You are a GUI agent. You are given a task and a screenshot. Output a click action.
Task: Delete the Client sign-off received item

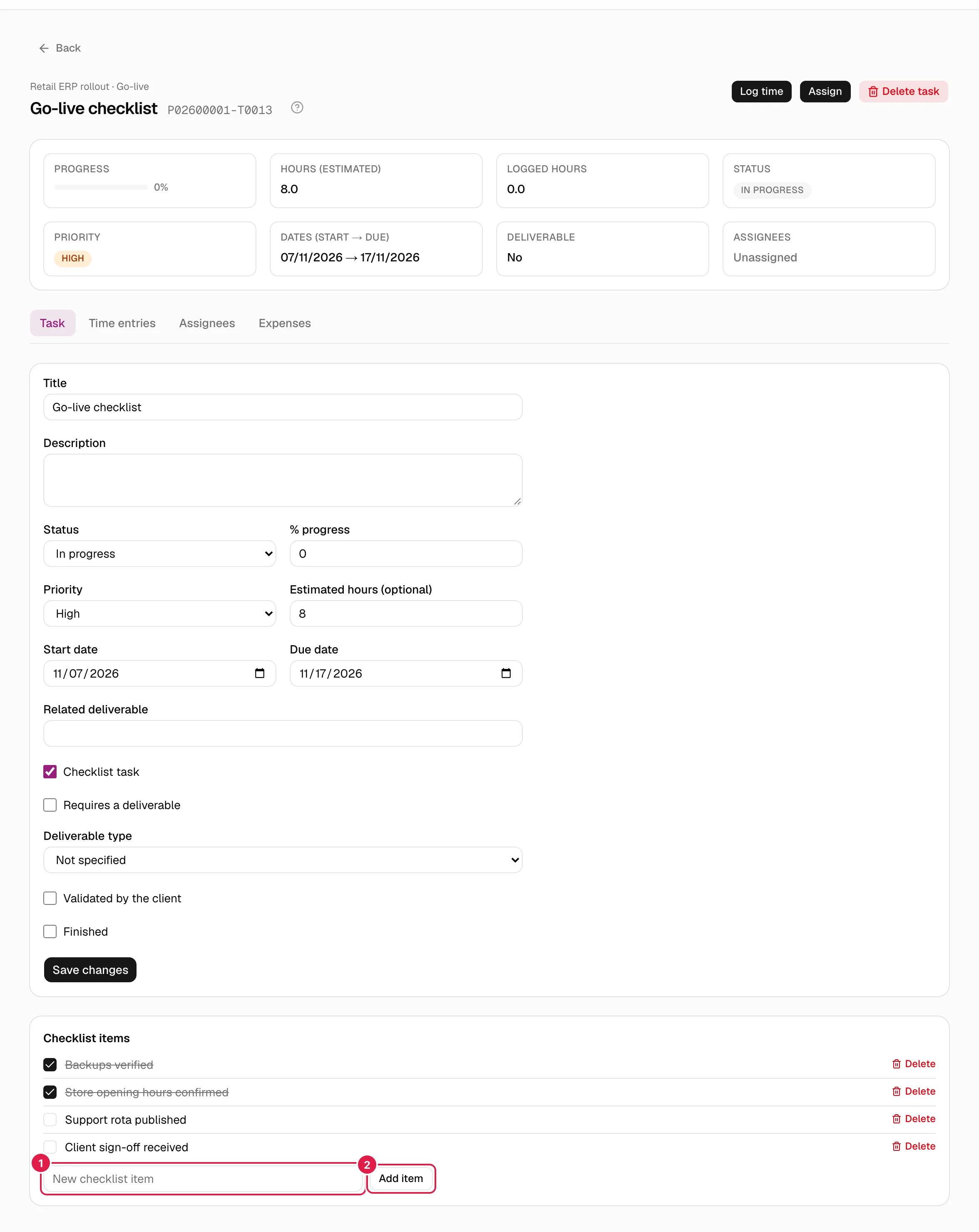coord(913,1146)
